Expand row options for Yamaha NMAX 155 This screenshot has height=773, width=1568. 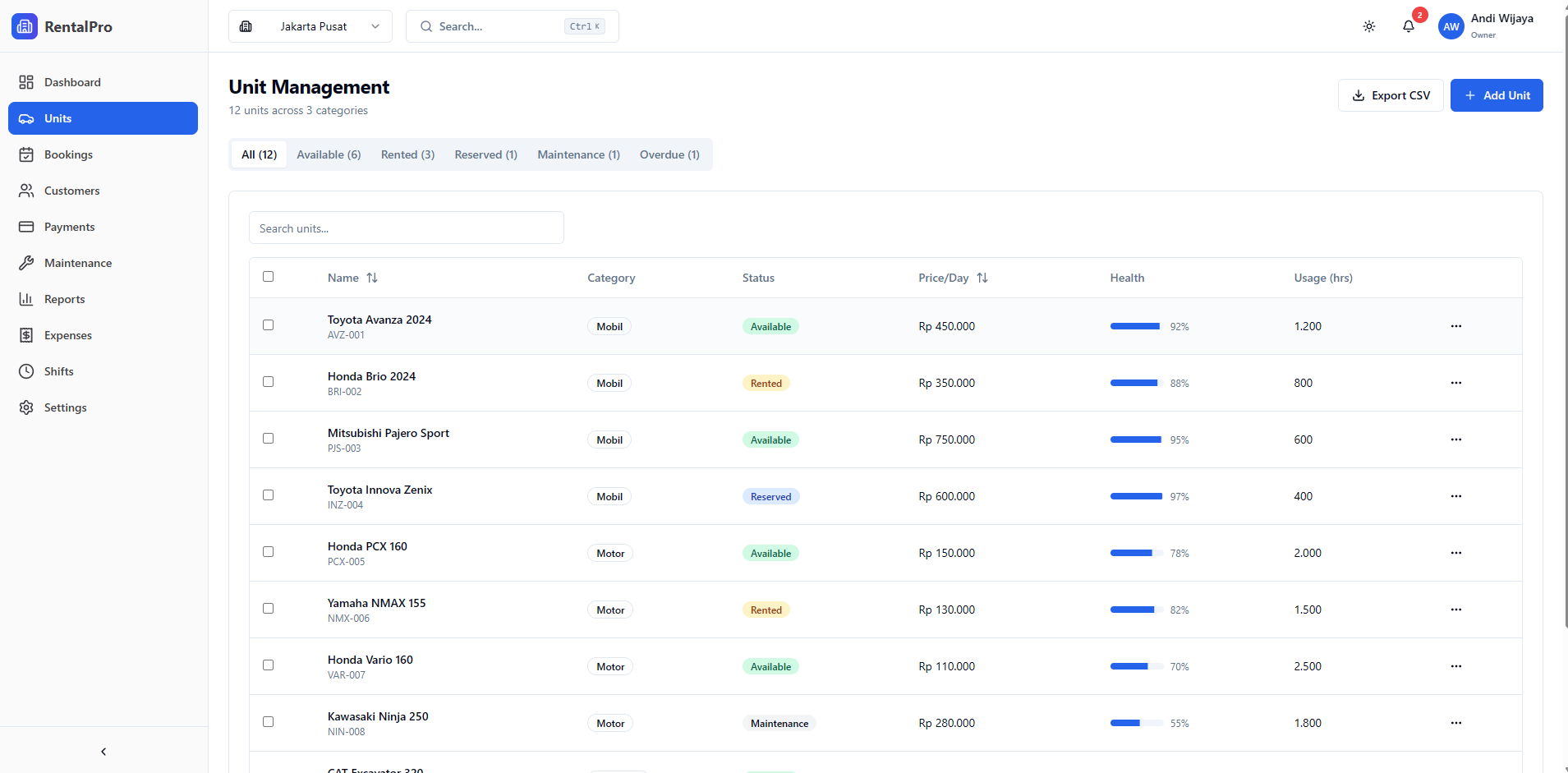click(1455, 610)
